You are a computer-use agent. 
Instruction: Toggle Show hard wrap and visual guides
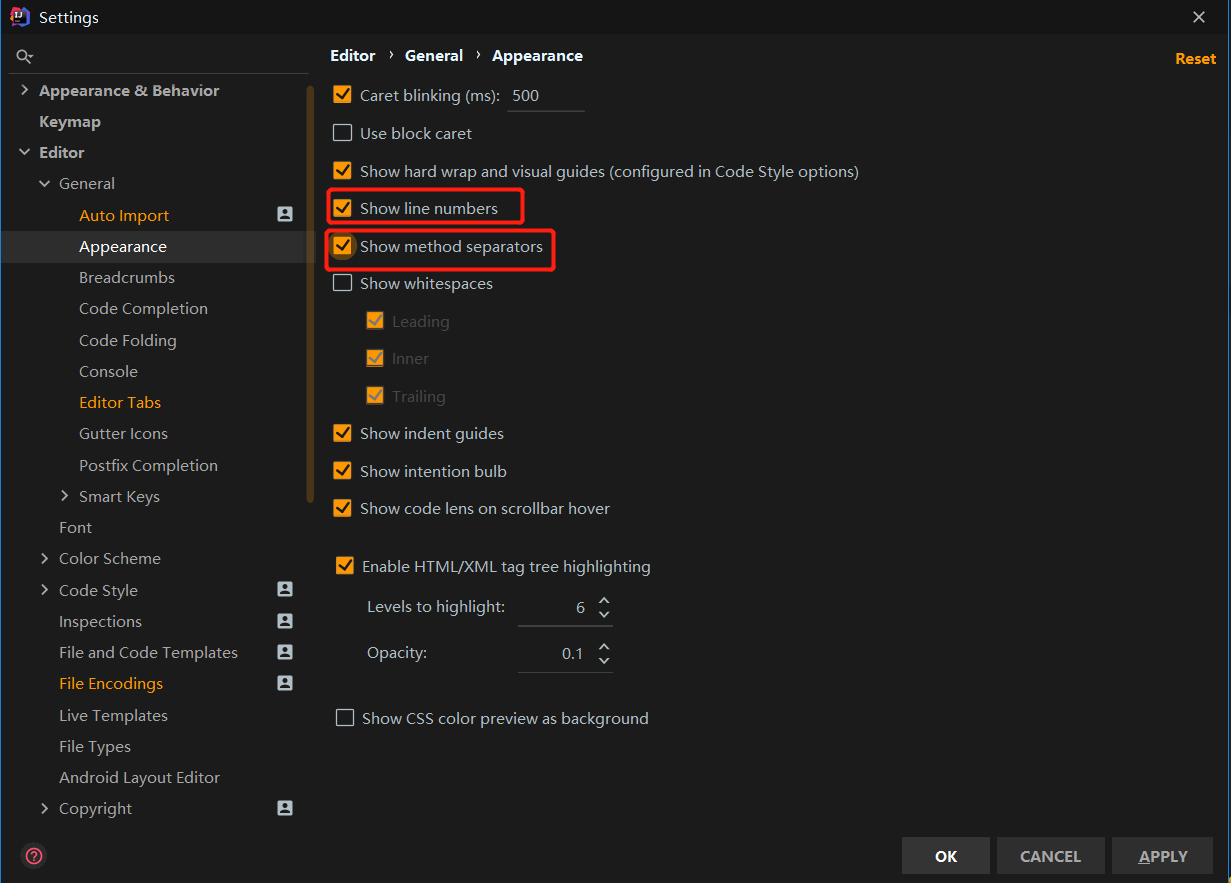point(343,171)
